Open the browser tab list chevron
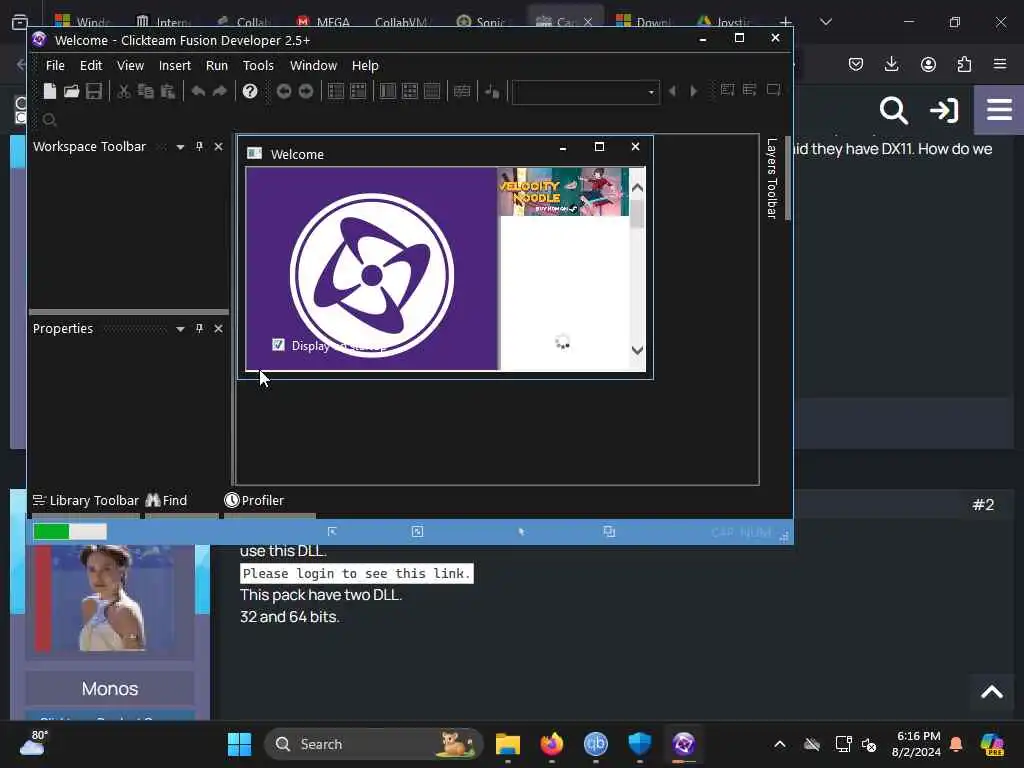The width and height of the screenshot is (1024, 768). point(825,22)
